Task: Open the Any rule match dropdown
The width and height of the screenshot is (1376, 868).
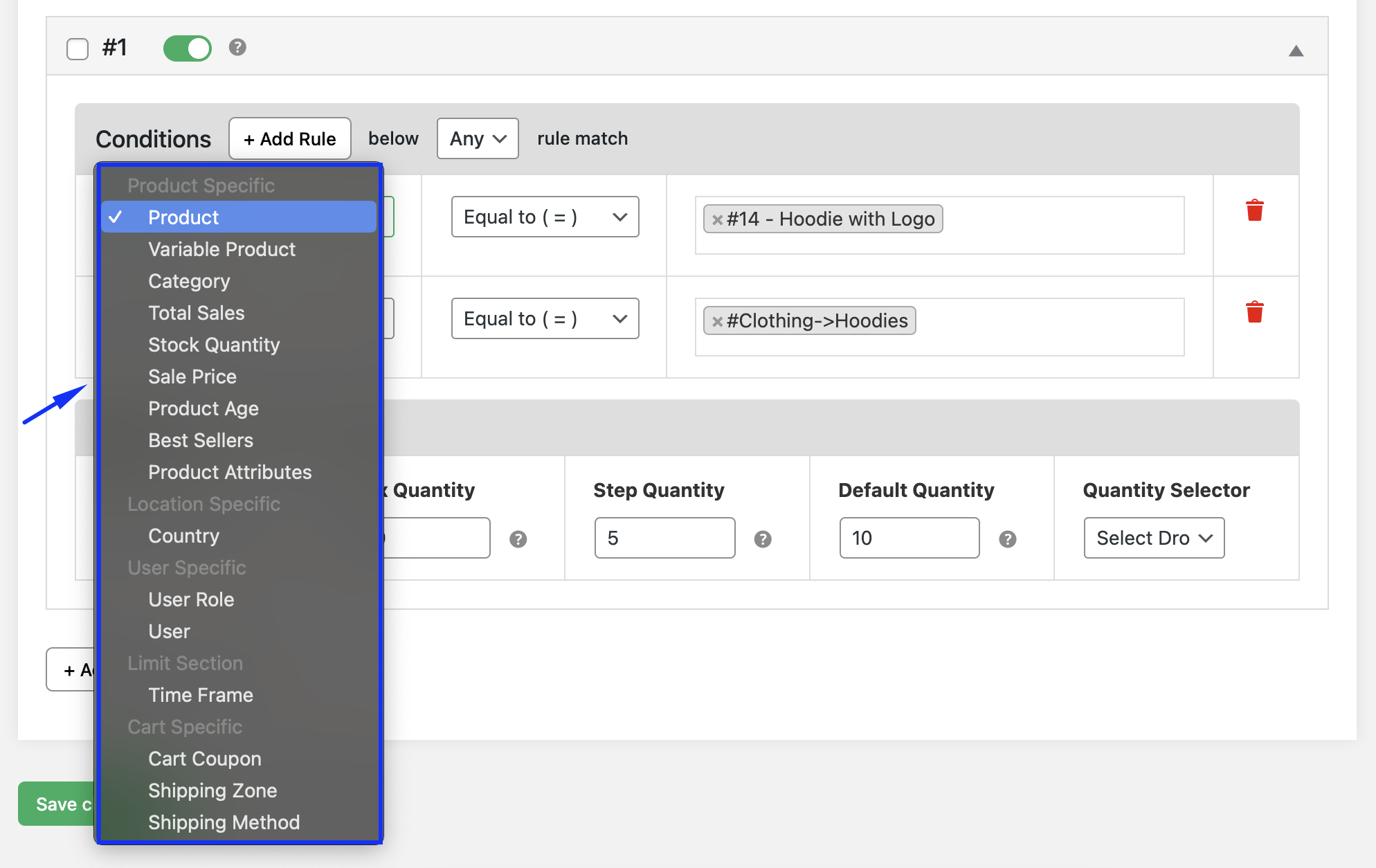Action: click(478, 138)
